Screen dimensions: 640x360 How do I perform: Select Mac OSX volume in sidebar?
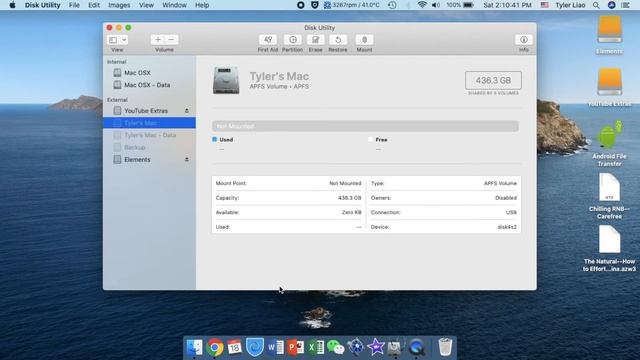click(149, 73)
